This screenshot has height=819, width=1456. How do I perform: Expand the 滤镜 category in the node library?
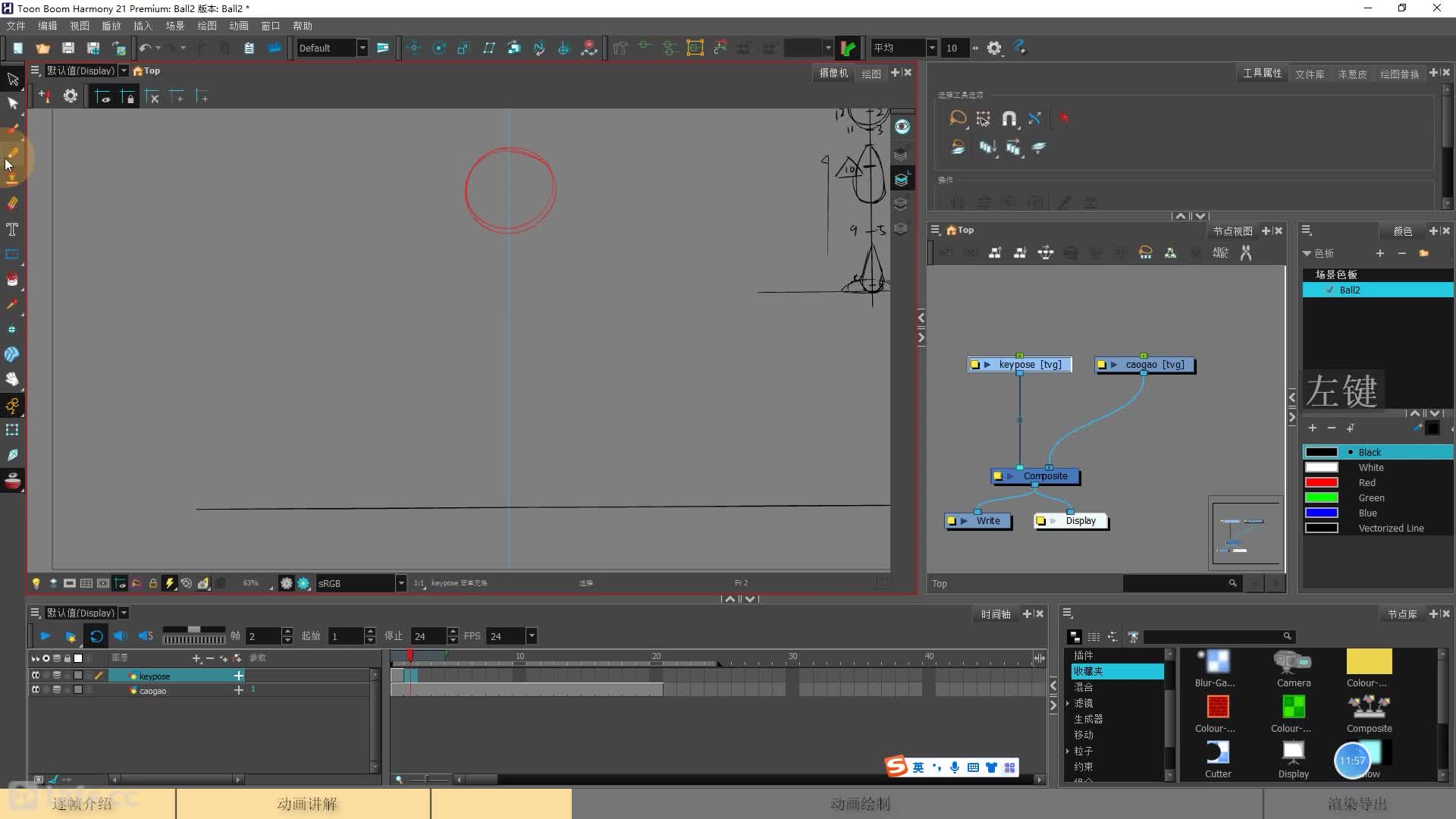[x=1068, y=703]
